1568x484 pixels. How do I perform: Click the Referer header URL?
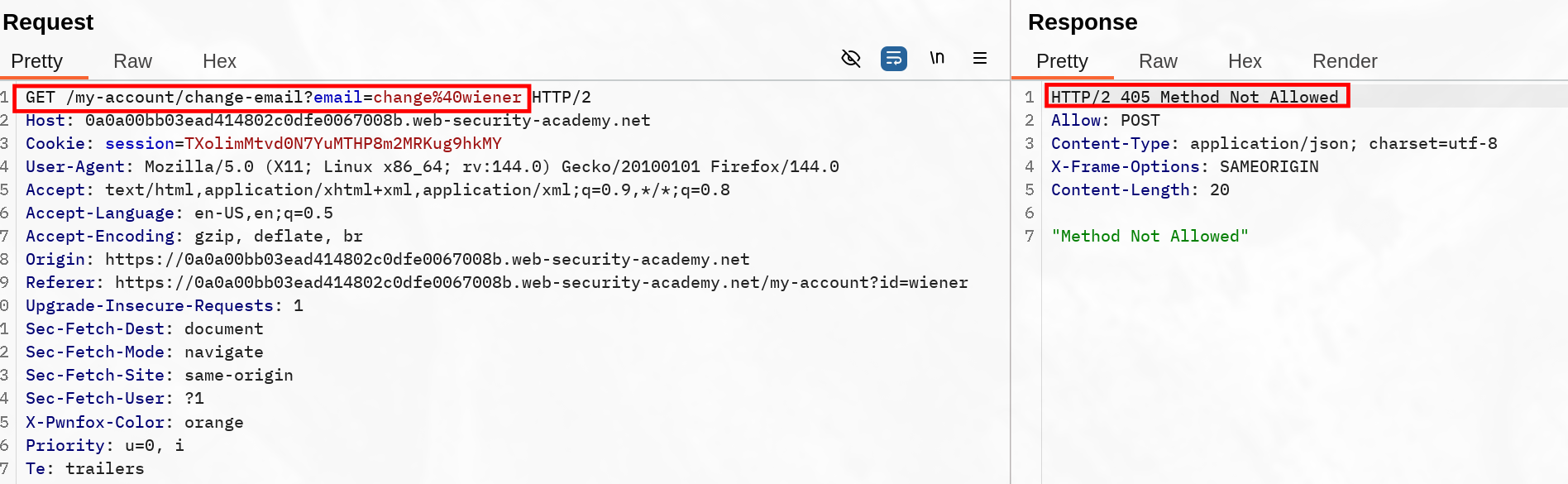tap(541, 283)
